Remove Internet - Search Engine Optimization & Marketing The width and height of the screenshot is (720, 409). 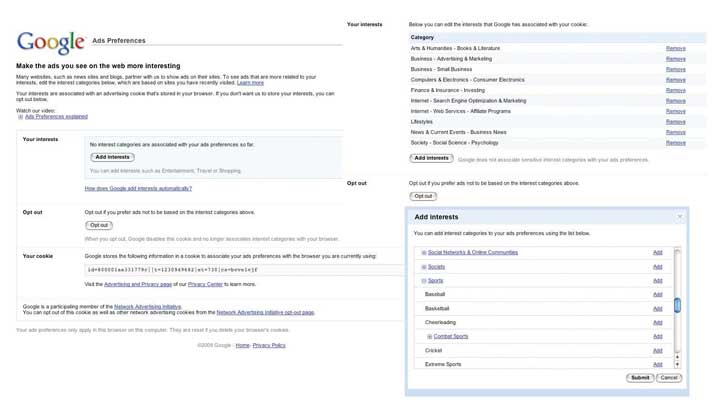coord(675,101)
